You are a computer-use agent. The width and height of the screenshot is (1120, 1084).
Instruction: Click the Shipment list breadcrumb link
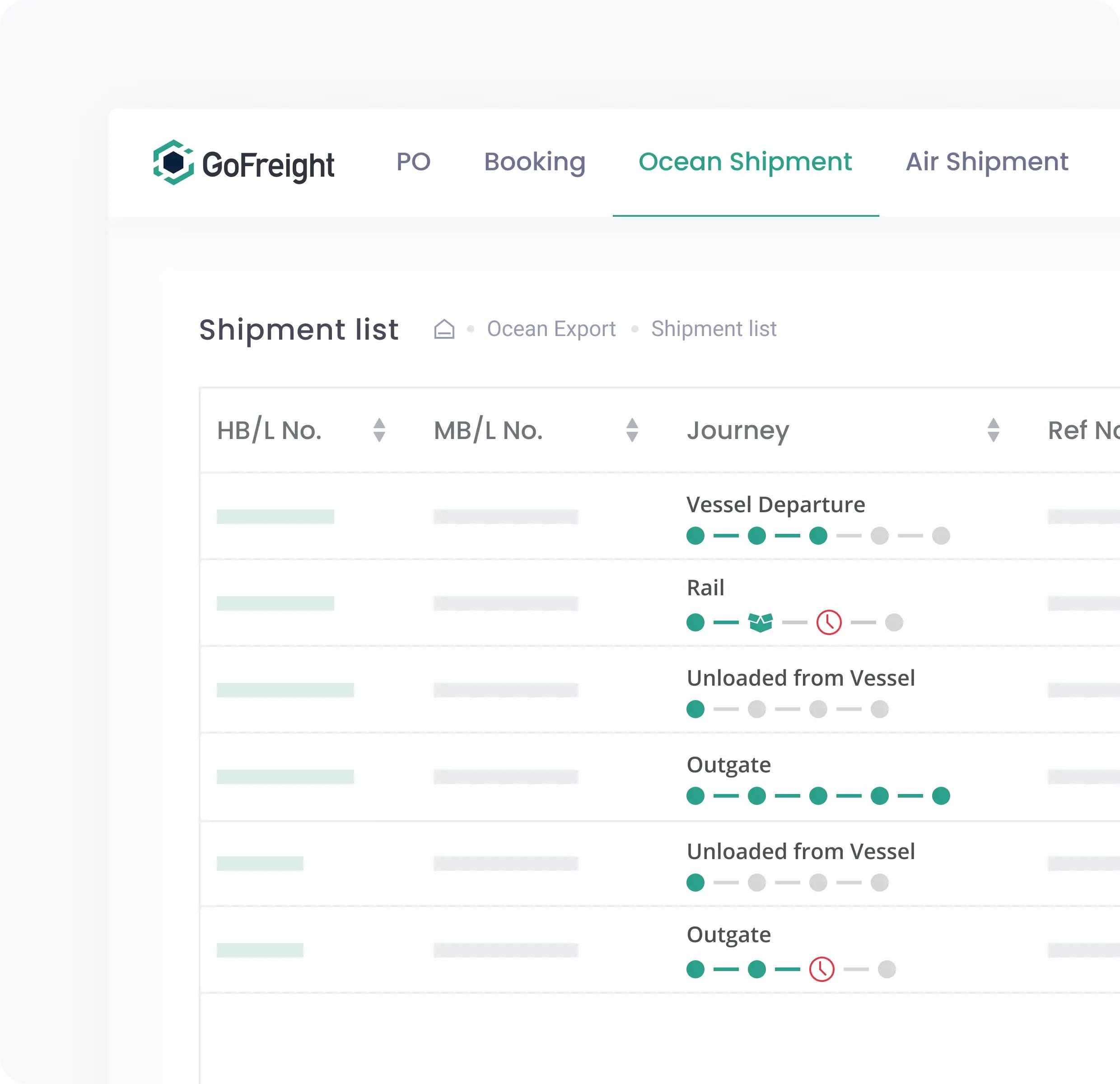point(714,328)
